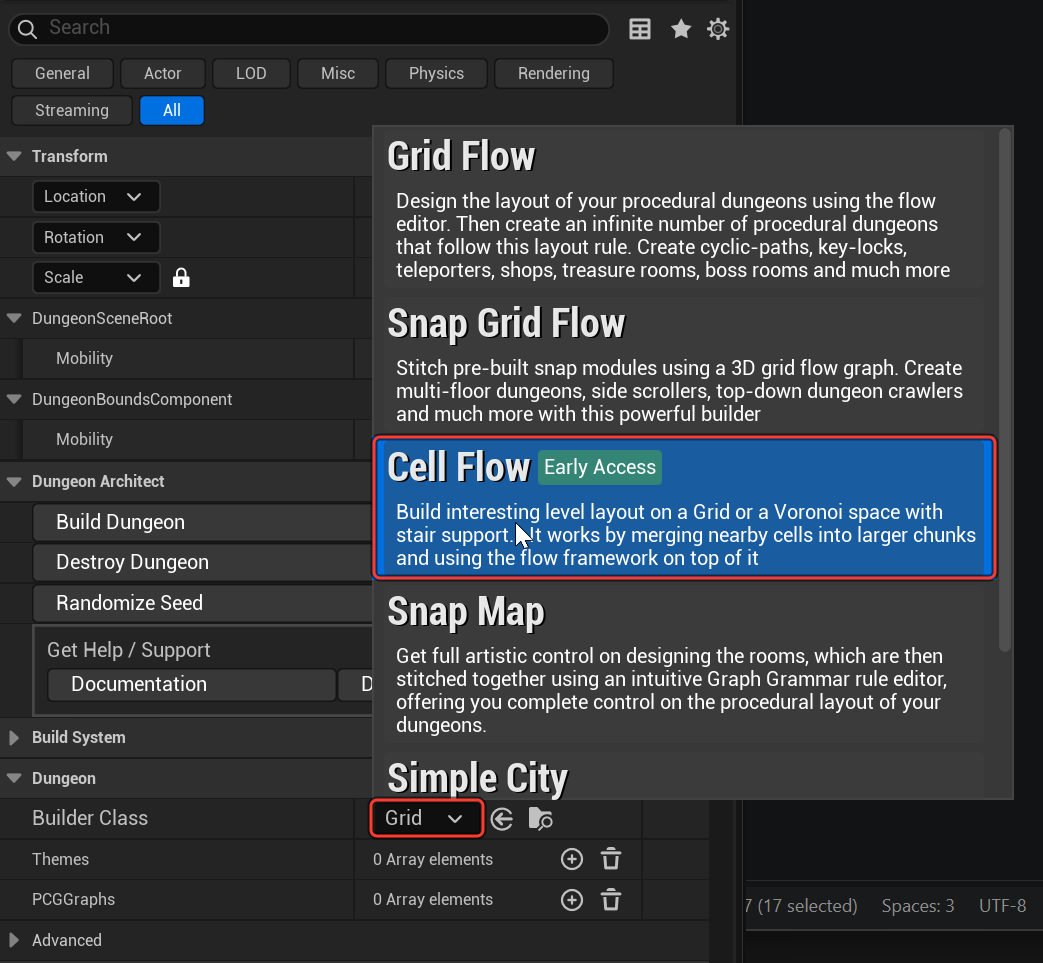Image resolution: width=1043 pixels, height=963 pixels.
Task: Click the Build Dungeon button
Action: (x=202, y=522)
